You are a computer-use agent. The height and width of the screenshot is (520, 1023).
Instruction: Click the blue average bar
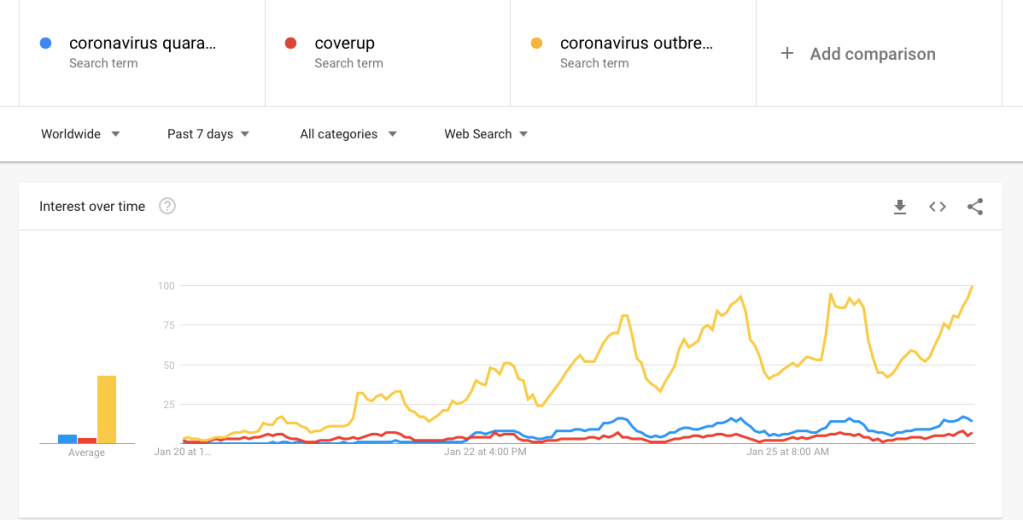67,438
